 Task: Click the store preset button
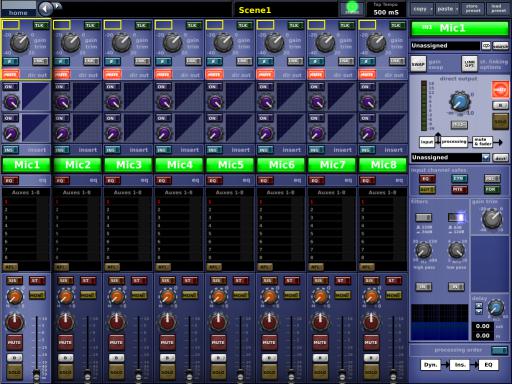pyautogui.click(x=473, y=9)
